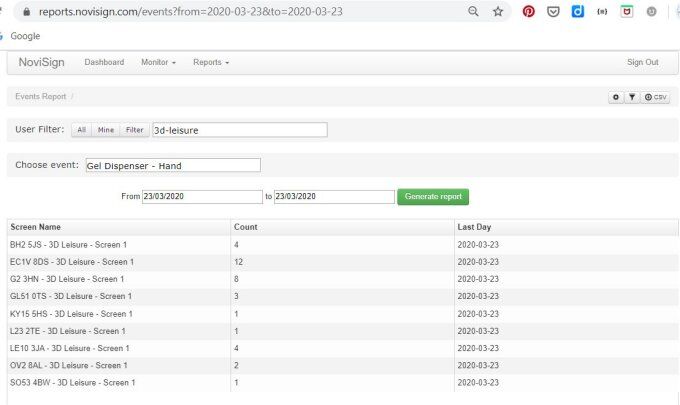Click the Sign Out link
680x405 pixels.
tap(642, 62)
